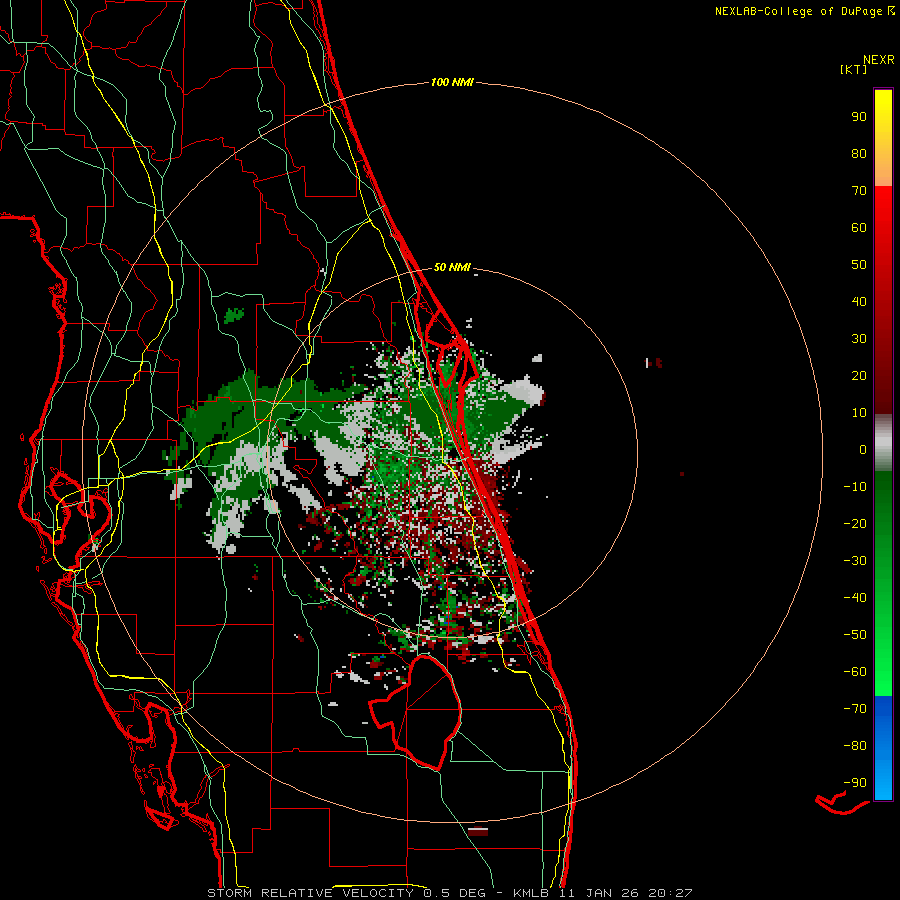
Task: Click the '-60' velocity scale label
Action: click(x=855, y=672)
